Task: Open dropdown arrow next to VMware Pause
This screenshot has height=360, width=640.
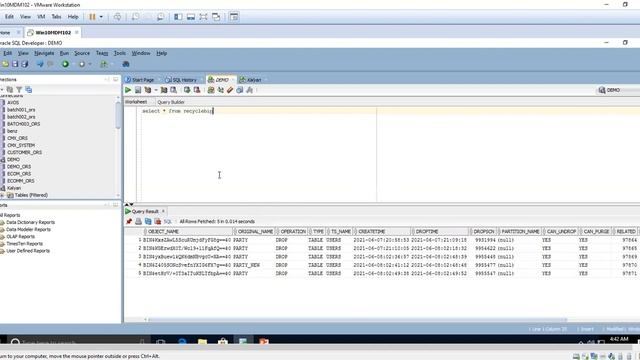Action: click(101, 17)
